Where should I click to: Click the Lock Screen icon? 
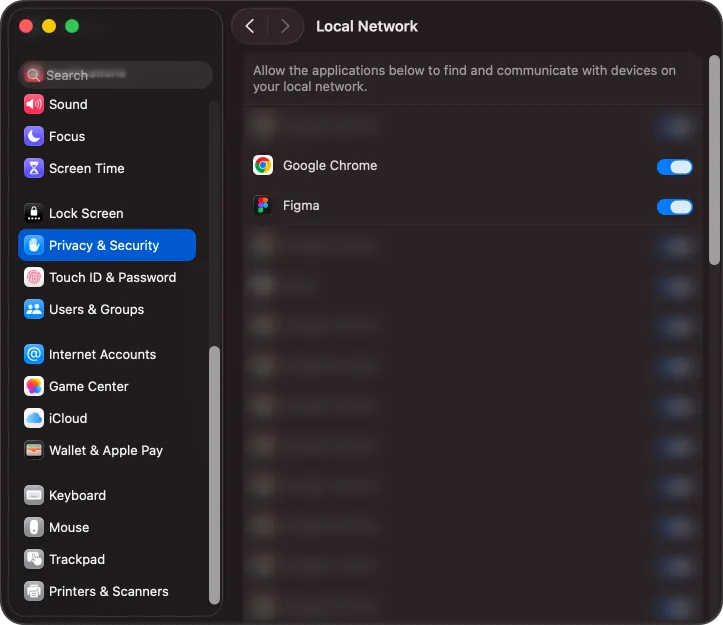click(34, 213)
